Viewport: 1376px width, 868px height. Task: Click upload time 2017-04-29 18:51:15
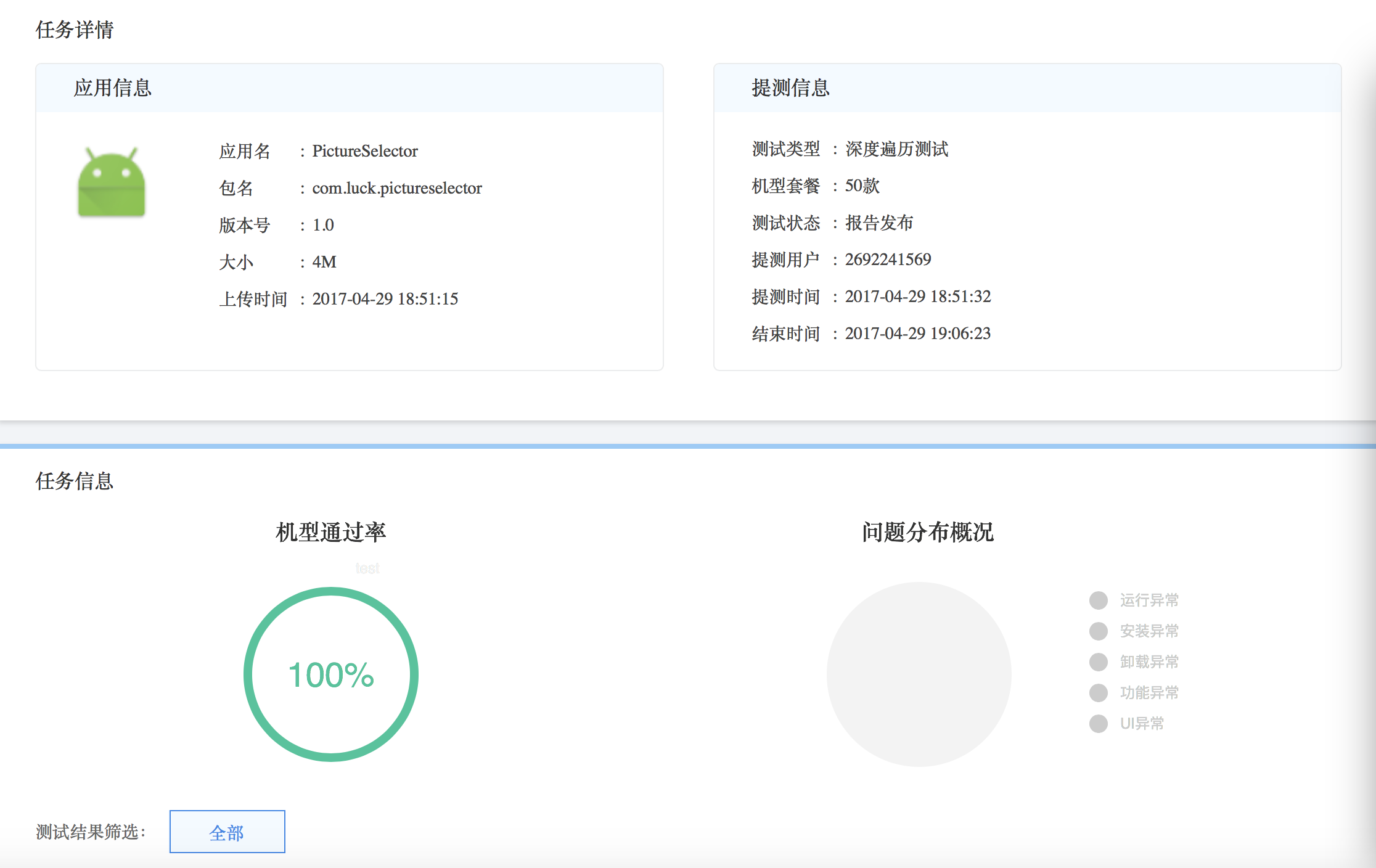click(385, 299)
